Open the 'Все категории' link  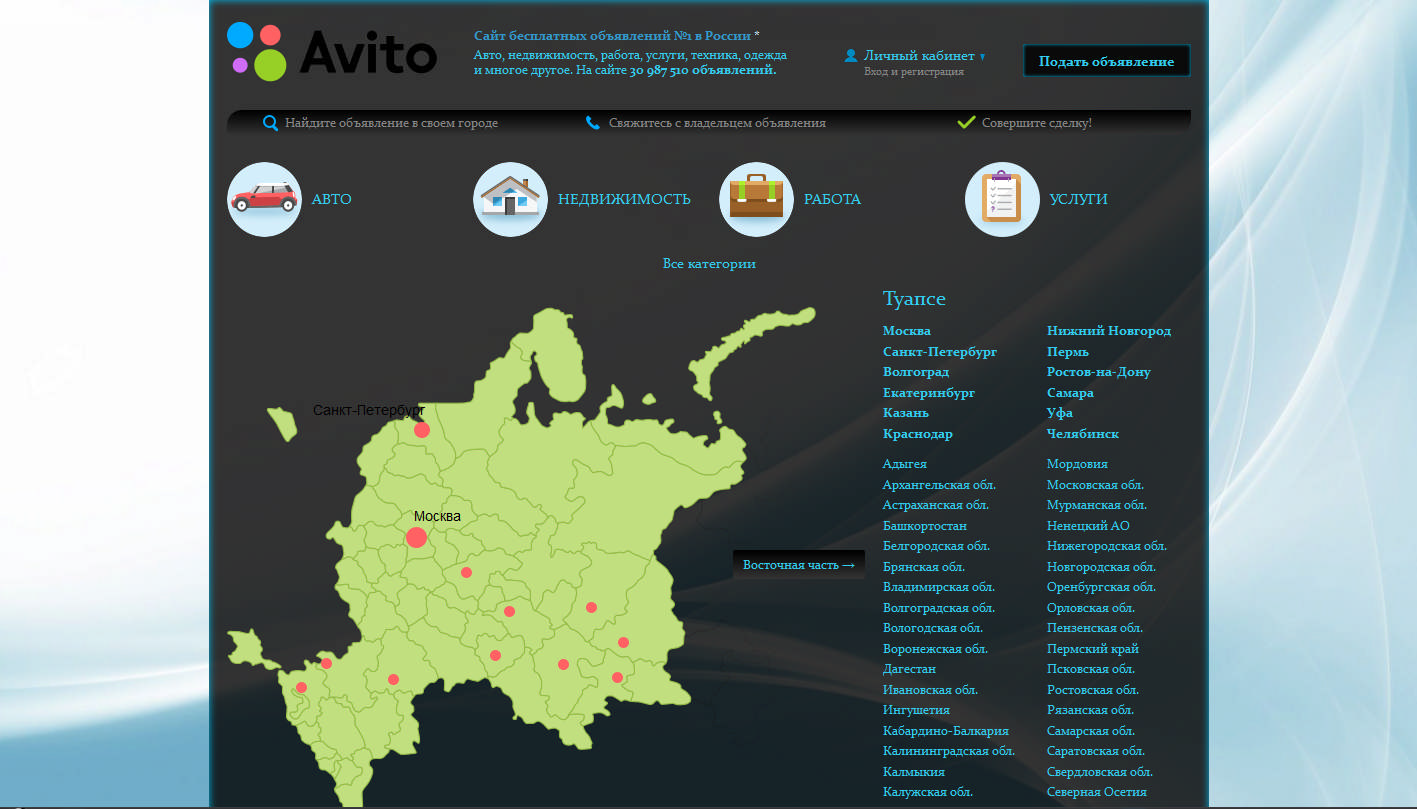709,263
